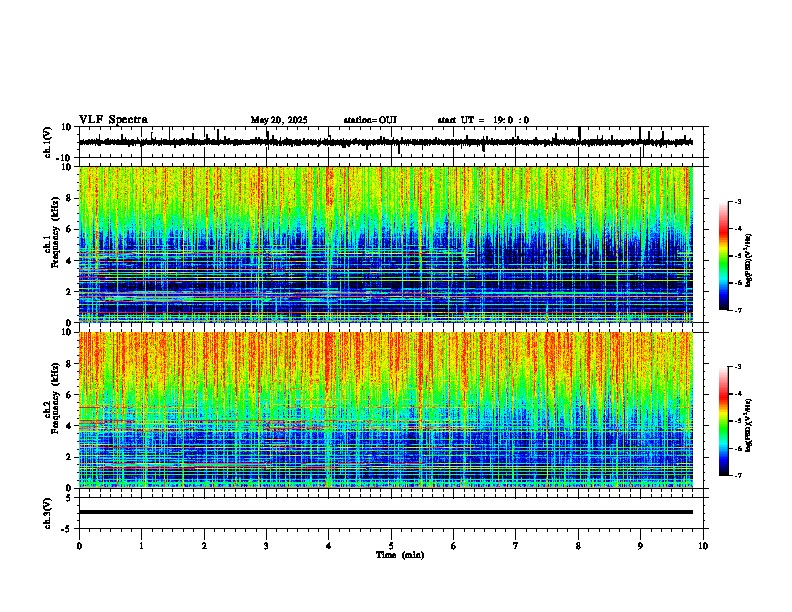The image size is (792, 612).
Task: Click the 8 tick label on Time axis
Action: tap(578, 546)
